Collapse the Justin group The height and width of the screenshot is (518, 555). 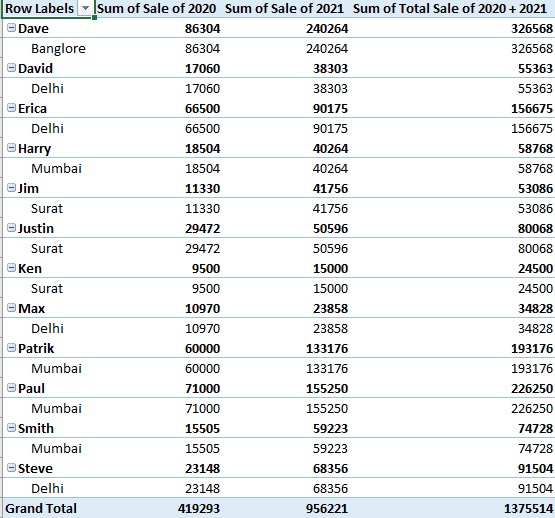coord(11,228)
